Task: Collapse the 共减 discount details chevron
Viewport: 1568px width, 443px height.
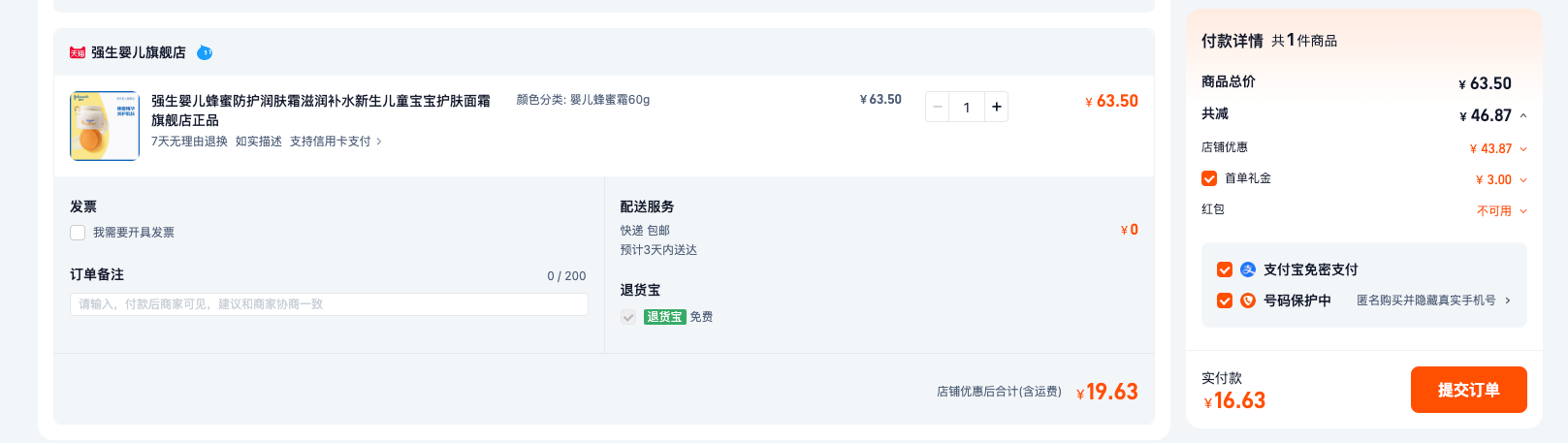Action: pos(1523,115)
